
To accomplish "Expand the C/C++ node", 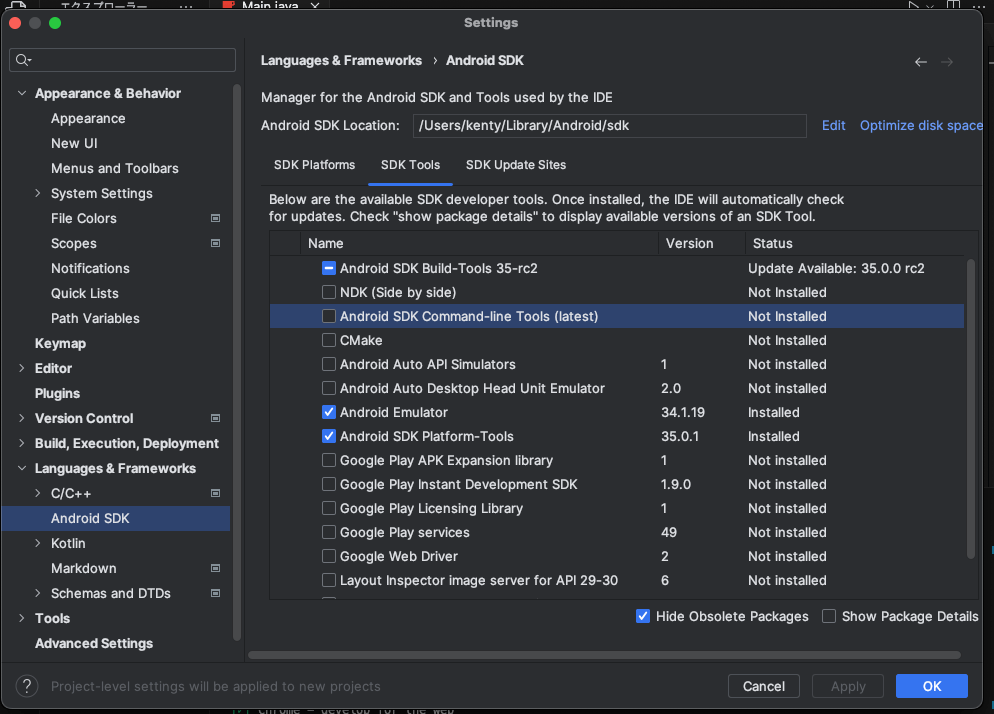I will coord(37,493).
